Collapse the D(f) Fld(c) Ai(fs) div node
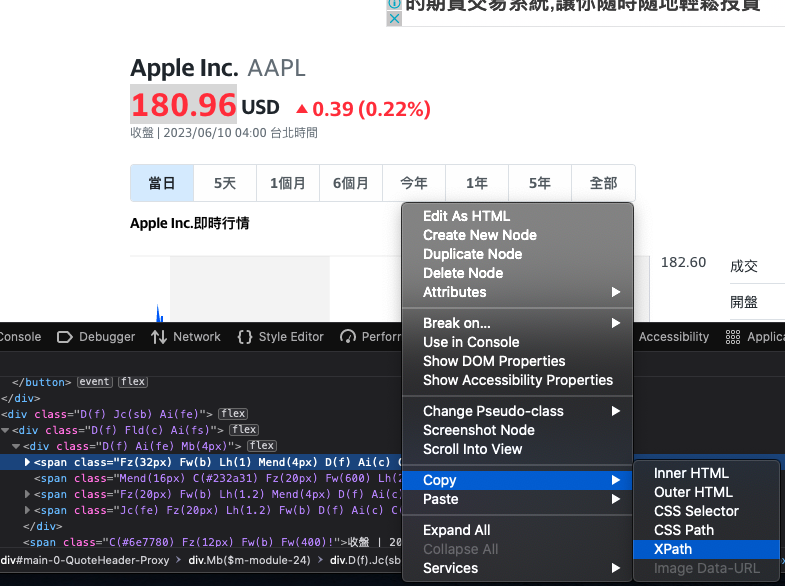Viewport: 785px width, 586px height. pos(6,430)
